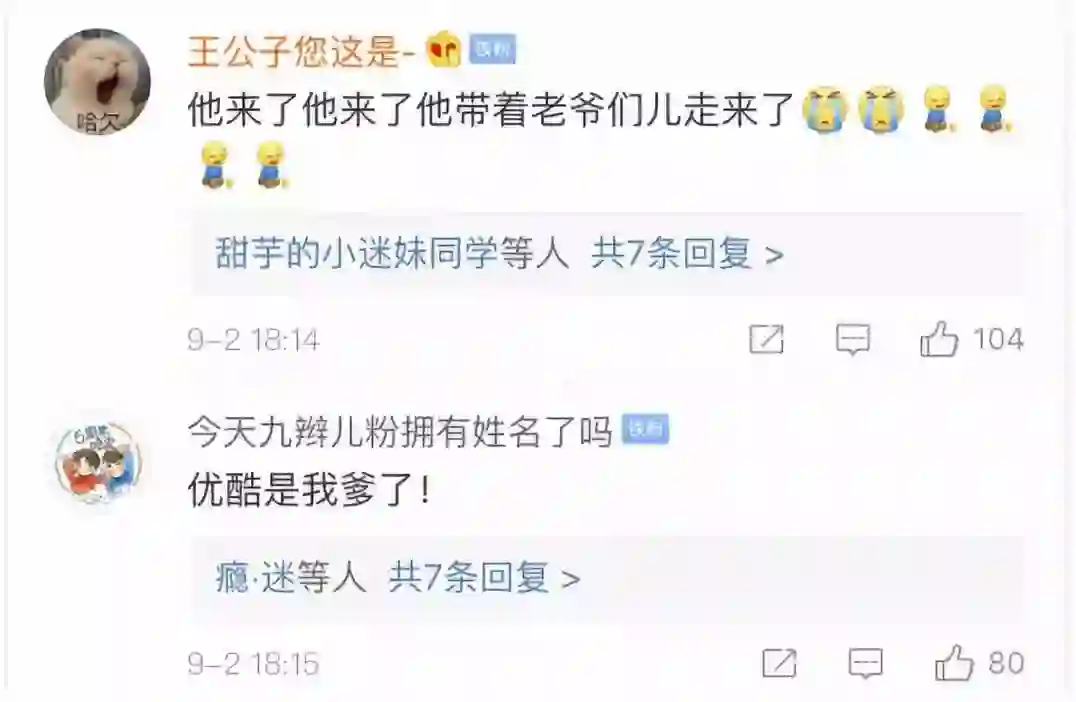
Task: Tap the 80 like count
Action: pyautogui.click(x=1006, y=663)
